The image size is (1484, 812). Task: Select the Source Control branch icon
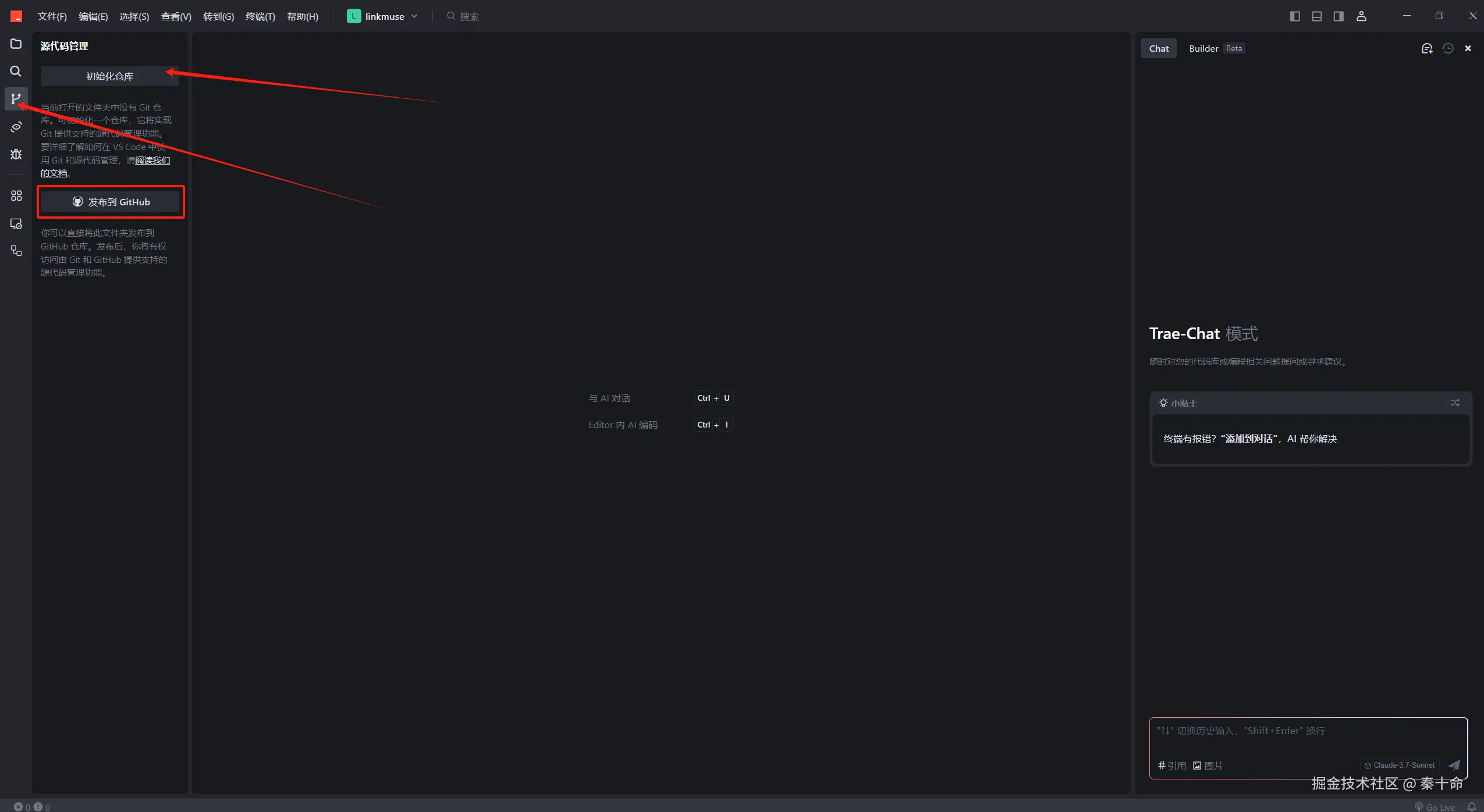tap(16, 99)
